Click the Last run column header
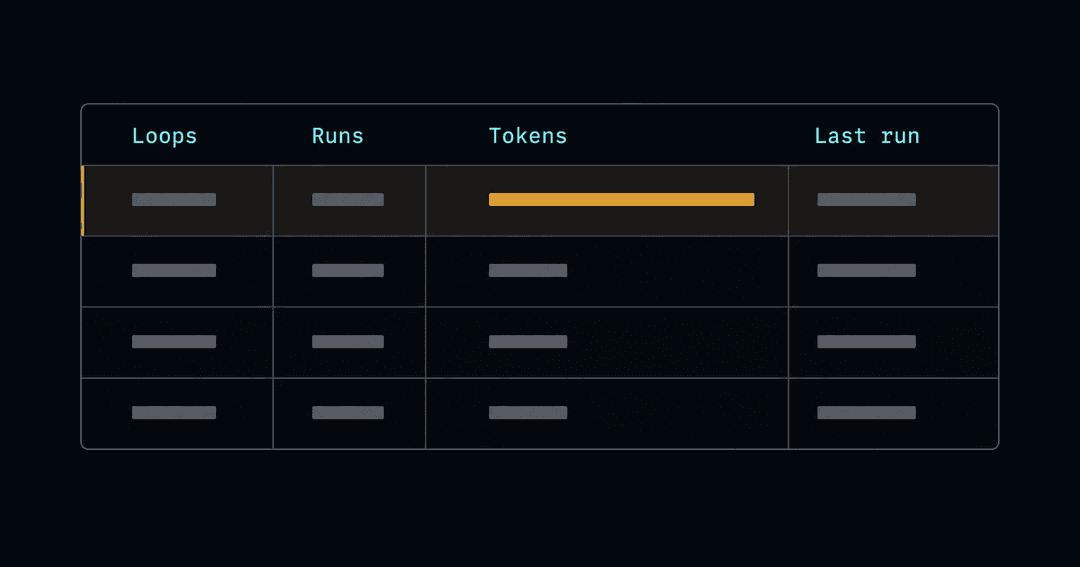 (x=867, y=136)
